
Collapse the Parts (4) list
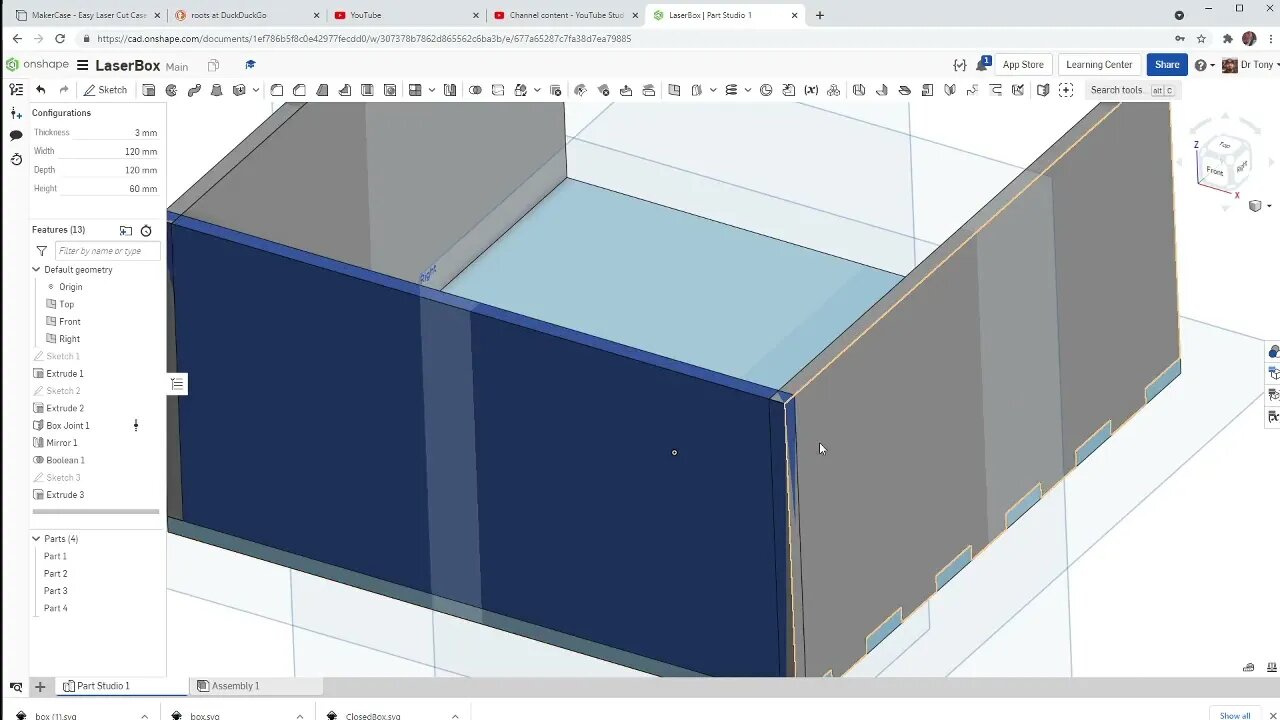pos(36,539)
